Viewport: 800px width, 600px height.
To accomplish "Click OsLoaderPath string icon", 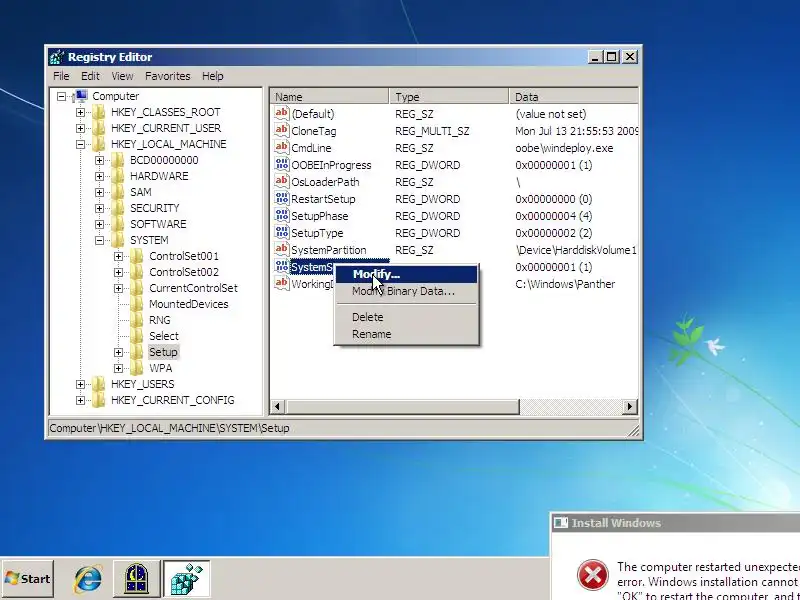I will click(282, 181).
